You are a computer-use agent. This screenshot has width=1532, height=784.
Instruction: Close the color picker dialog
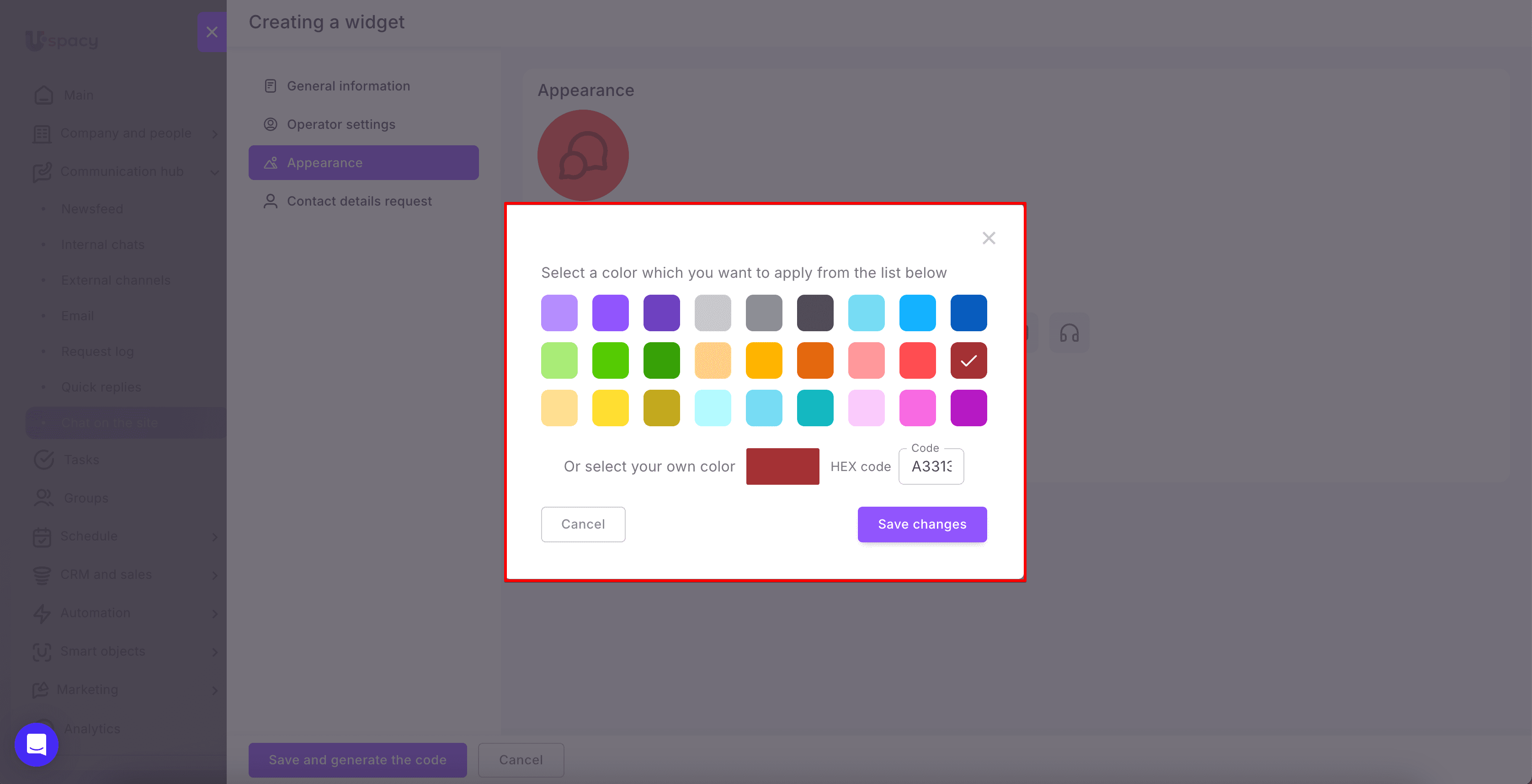(x=989, y=238)
